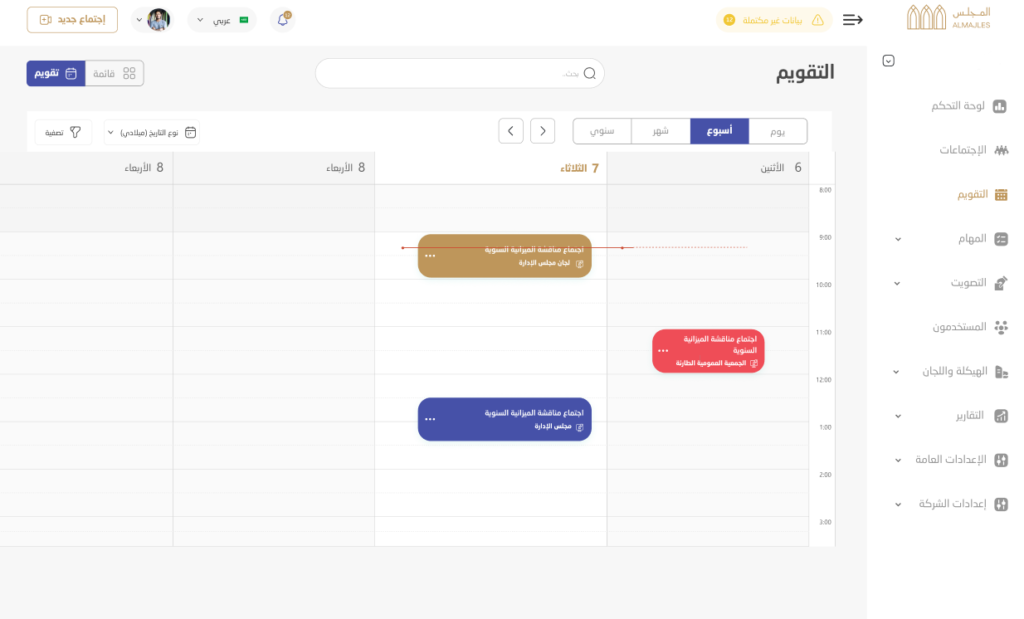Click the تصفية filter button
This screenshot has width=1024, height=619.
(63, 132)
